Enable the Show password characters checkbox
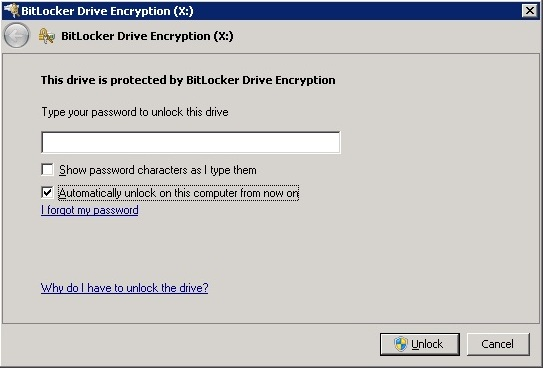Image resolution: width=543 pixels, height=369 pixels. click(x=47, y=170)
